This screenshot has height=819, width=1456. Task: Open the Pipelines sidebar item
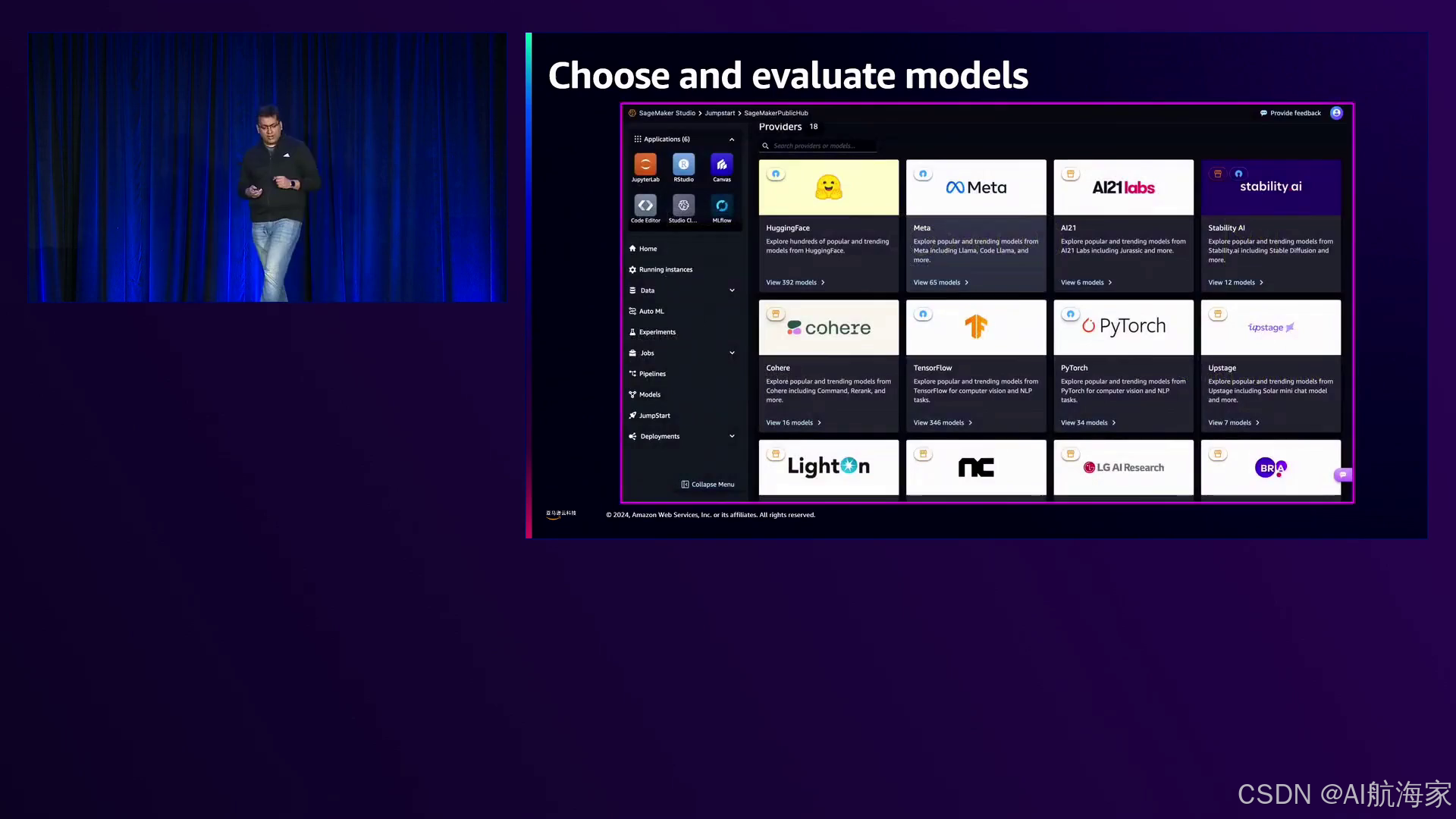tap(651, 374)
